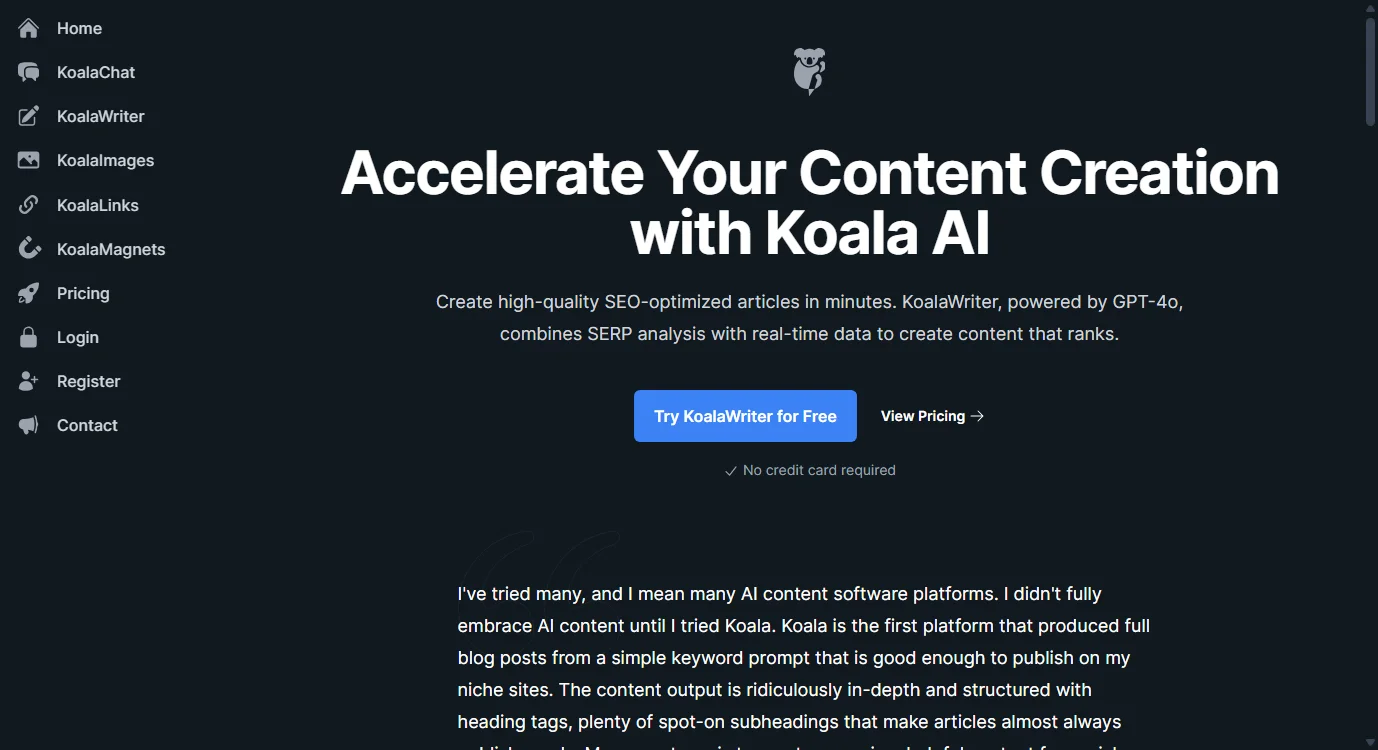The width and height of the screenshot is (1378, 750).
Task: Select the Home house icon
Action: (x=28, y=28)
